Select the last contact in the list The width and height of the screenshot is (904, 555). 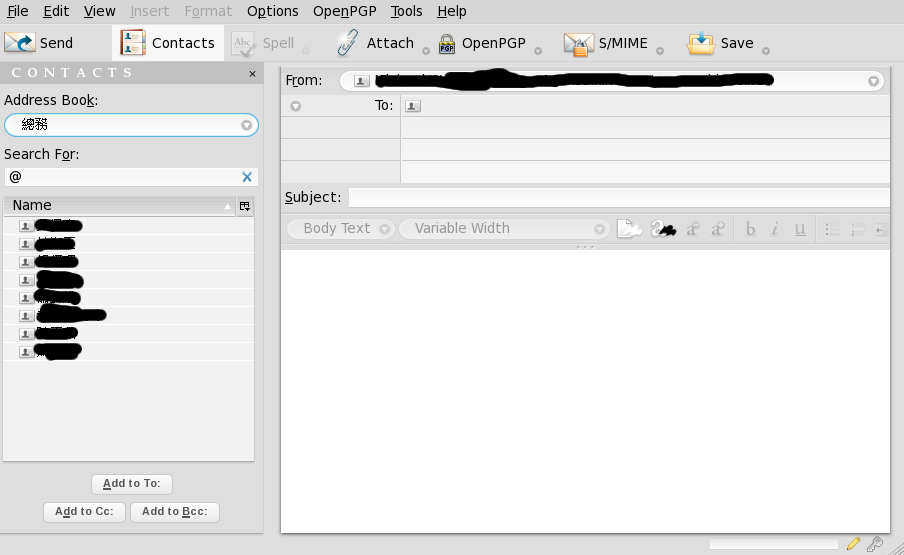tap(128, 352)
